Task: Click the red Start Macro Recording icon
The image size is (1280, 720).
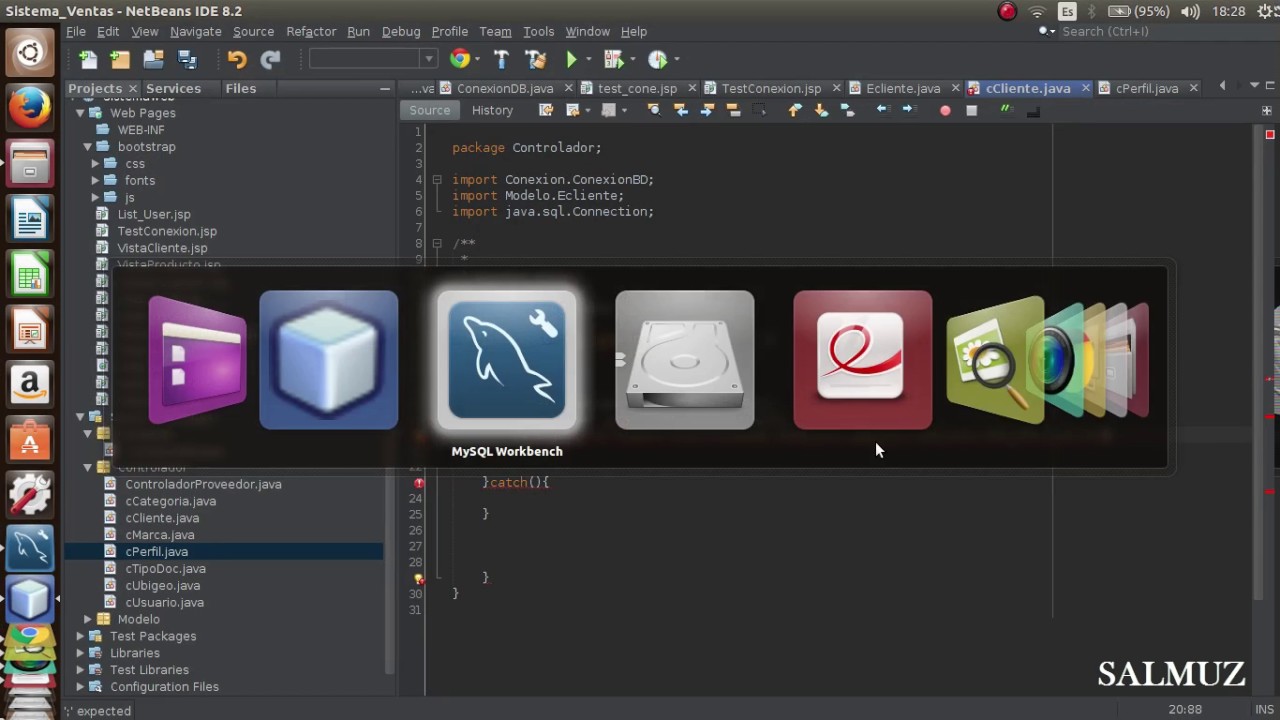Action: [x=945, y=110]
